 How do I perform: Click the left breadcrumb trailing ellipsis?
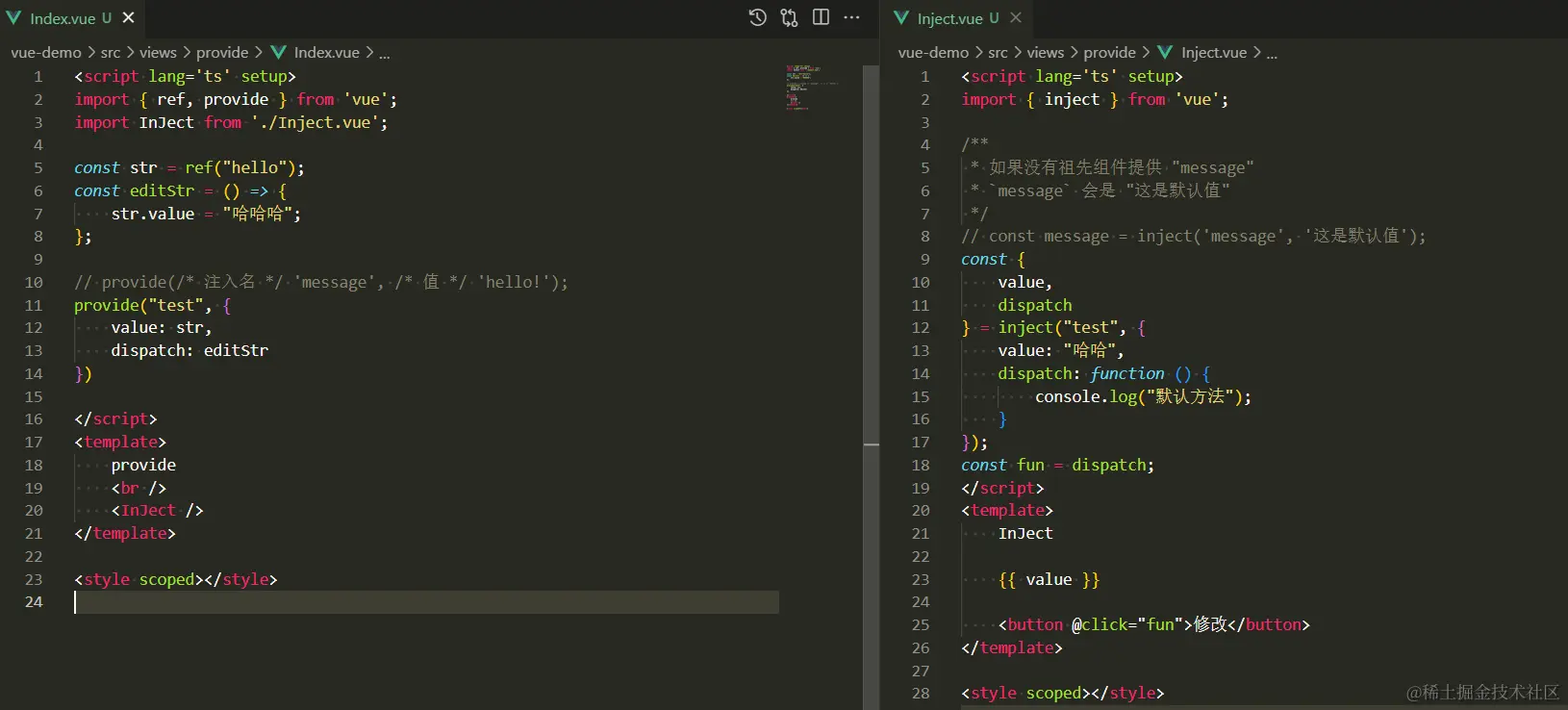click(385, 54)
